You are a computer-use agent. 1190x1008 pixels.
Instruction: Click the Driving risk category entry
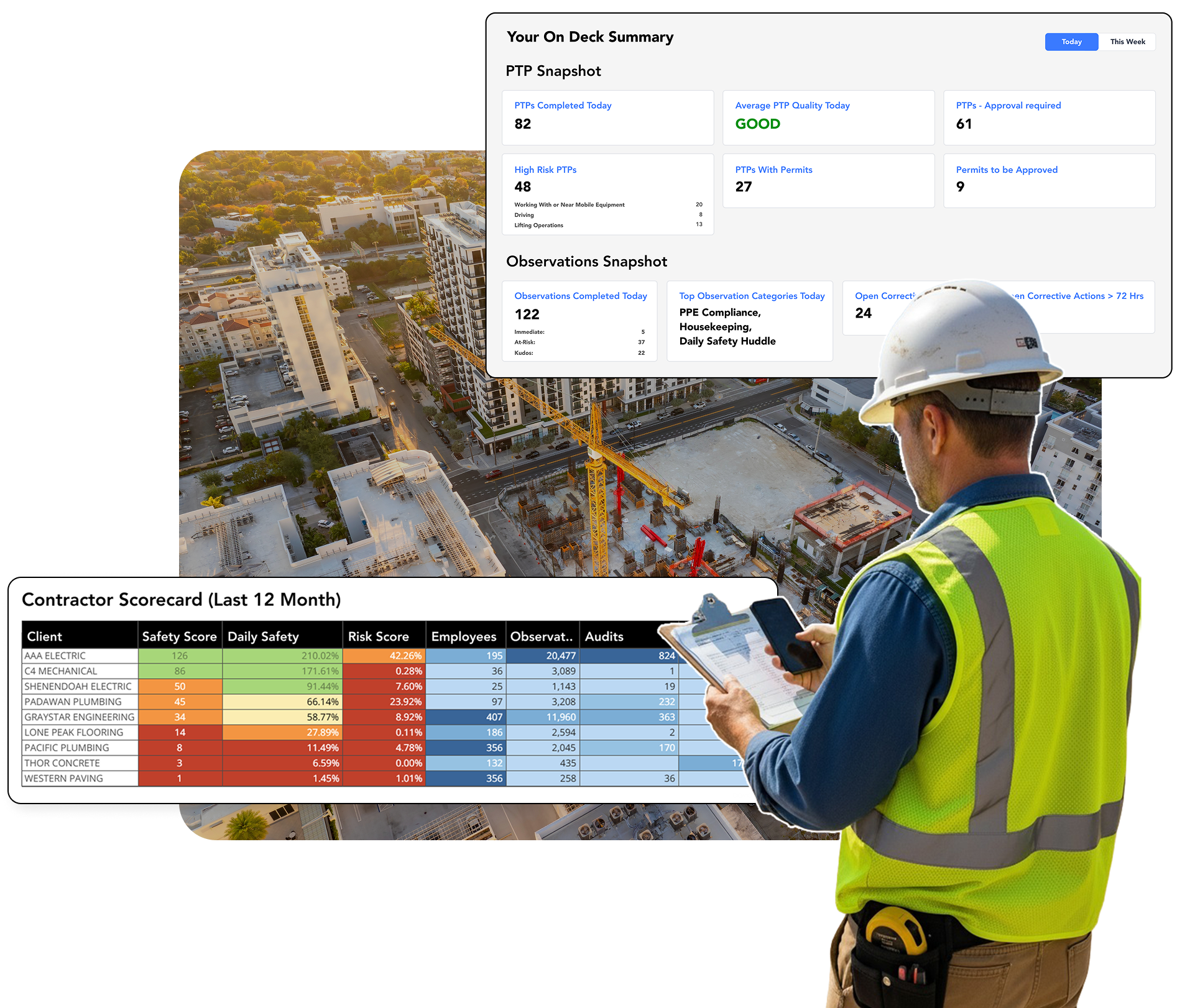click(x=524, y=215)
